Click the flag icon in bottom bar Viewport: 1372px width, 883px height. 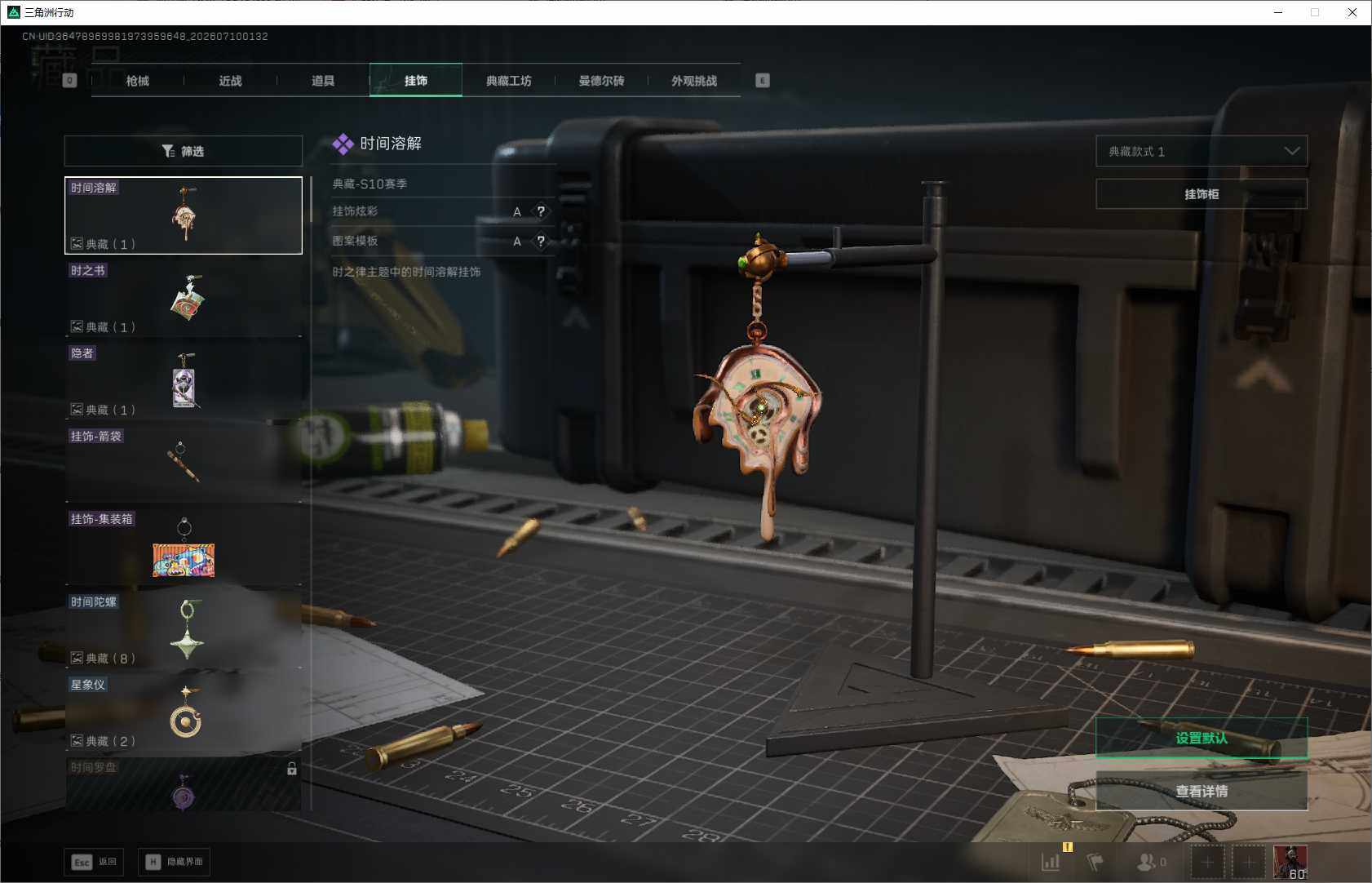[1095, 861]
